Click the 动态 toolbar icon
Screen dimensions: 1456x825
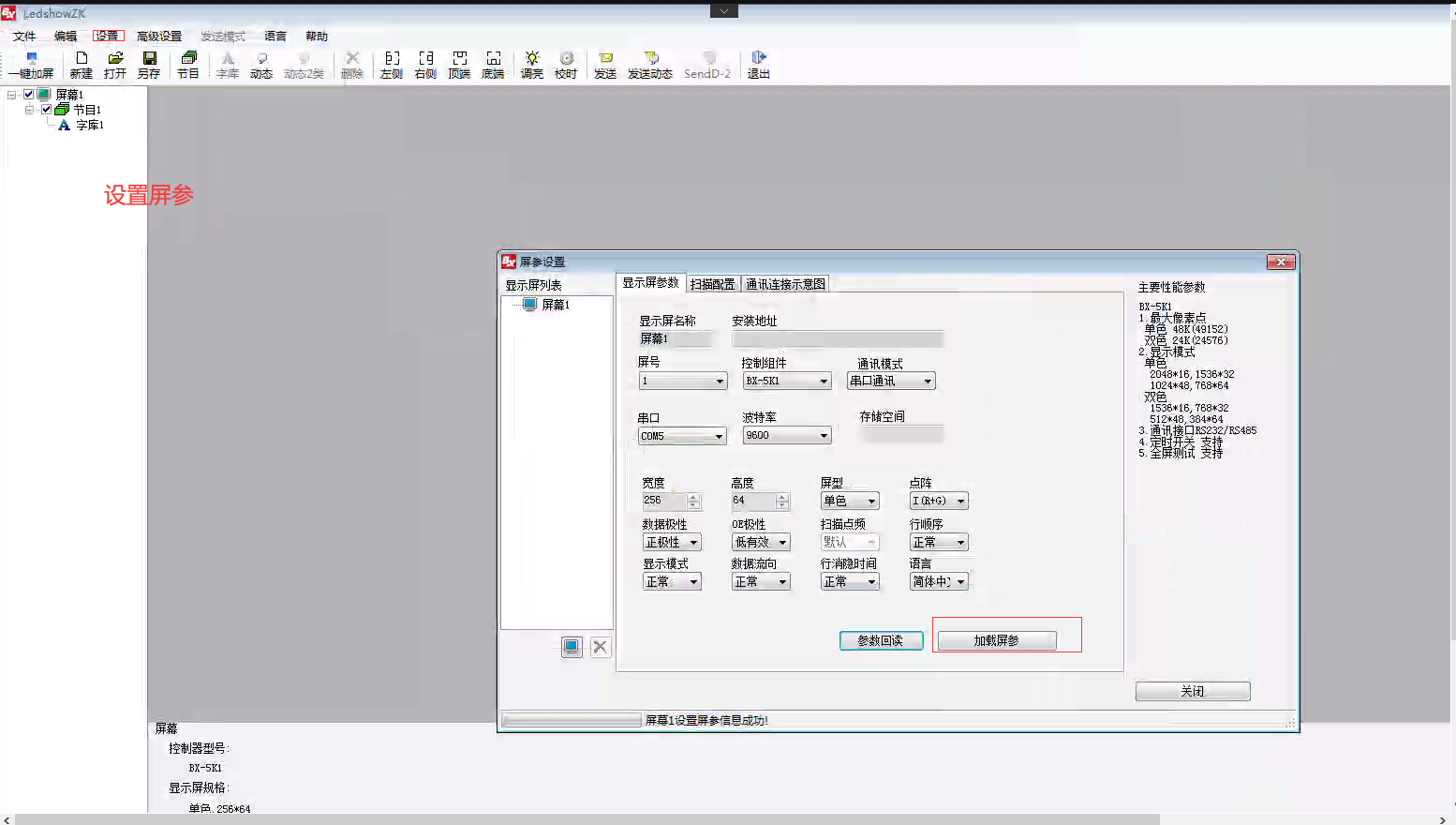261,65
